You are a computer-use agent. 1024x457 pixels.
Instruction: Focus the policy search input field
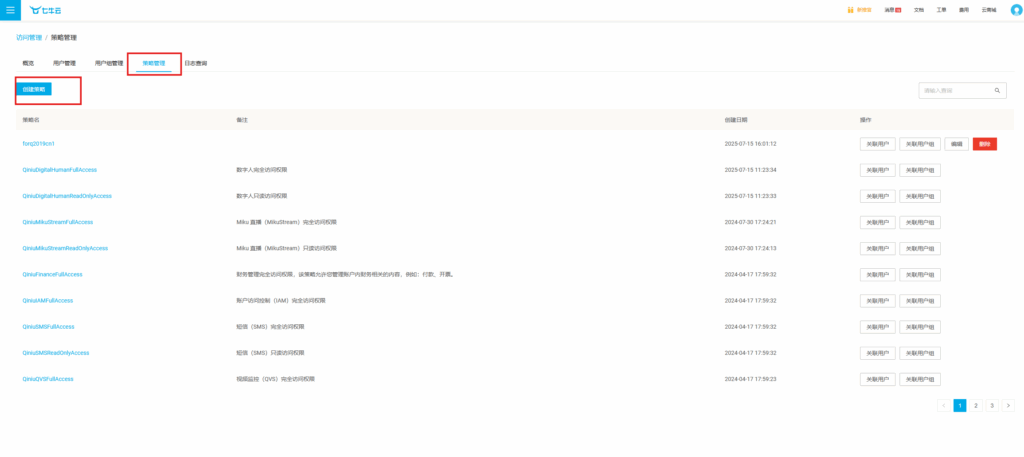pyautogui.click(x=955, y=90)
